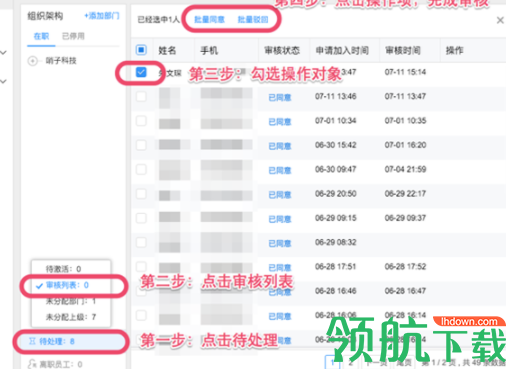The height and width of the screenshot is (369, 506).
Task: Click 已同意 status in 06-30 09:47 row
Action: (280, 171)
